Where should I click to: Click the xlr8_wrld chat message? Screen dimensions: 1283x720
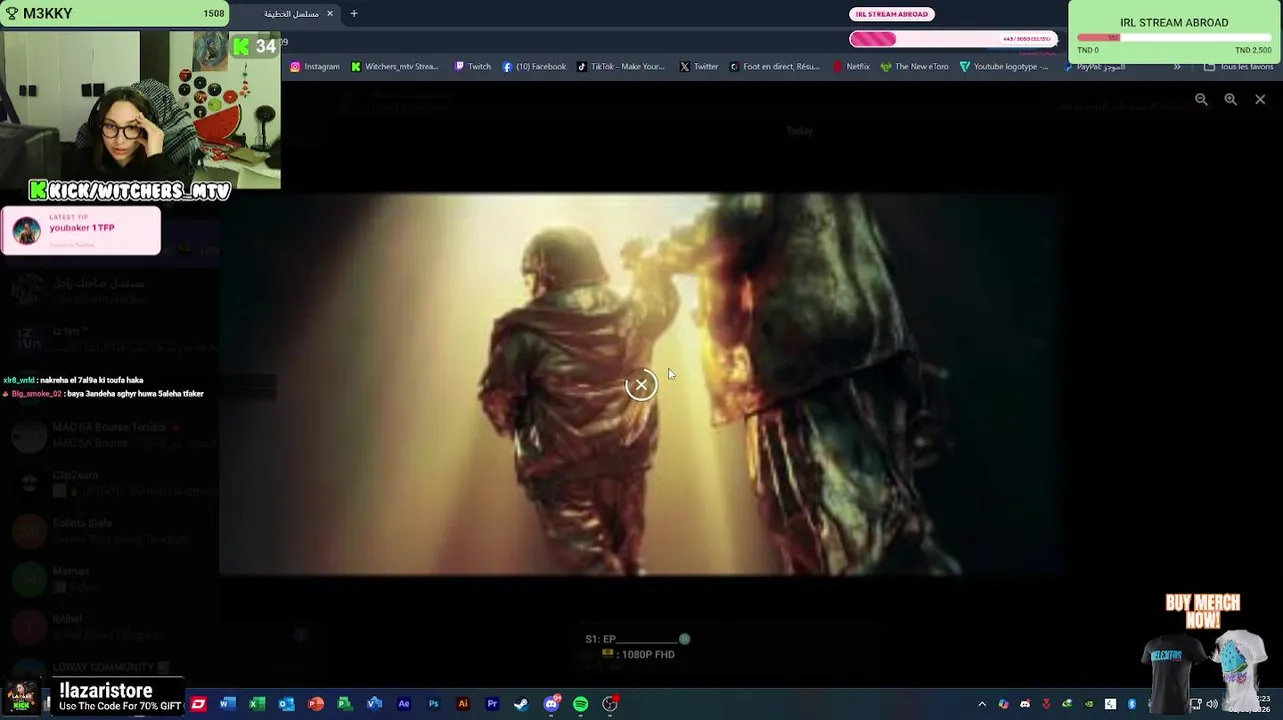coord(73,380)
